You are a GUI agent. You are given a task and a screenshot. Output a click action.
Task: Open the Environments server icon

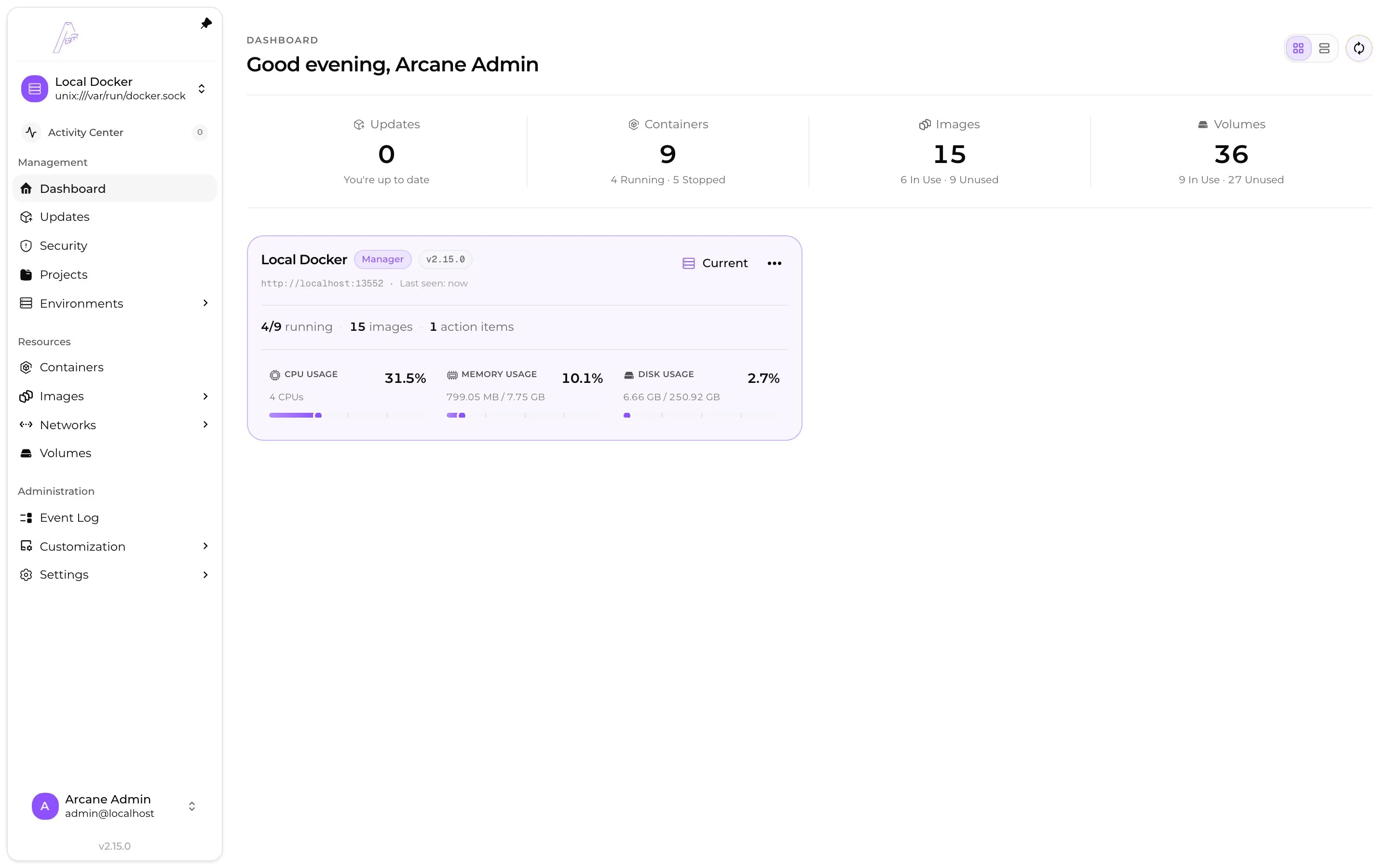coord(26,303)
